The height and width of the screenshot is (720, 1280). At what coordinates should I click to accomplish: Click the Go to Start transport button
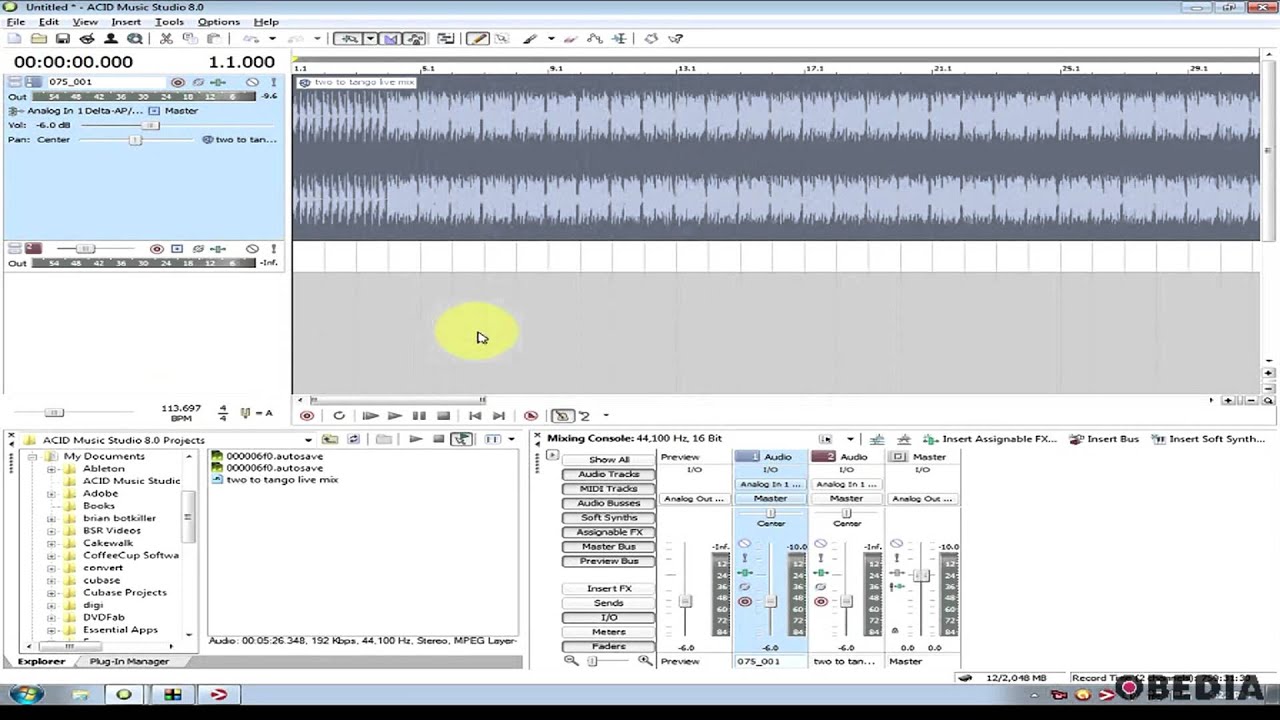point(475,416)
